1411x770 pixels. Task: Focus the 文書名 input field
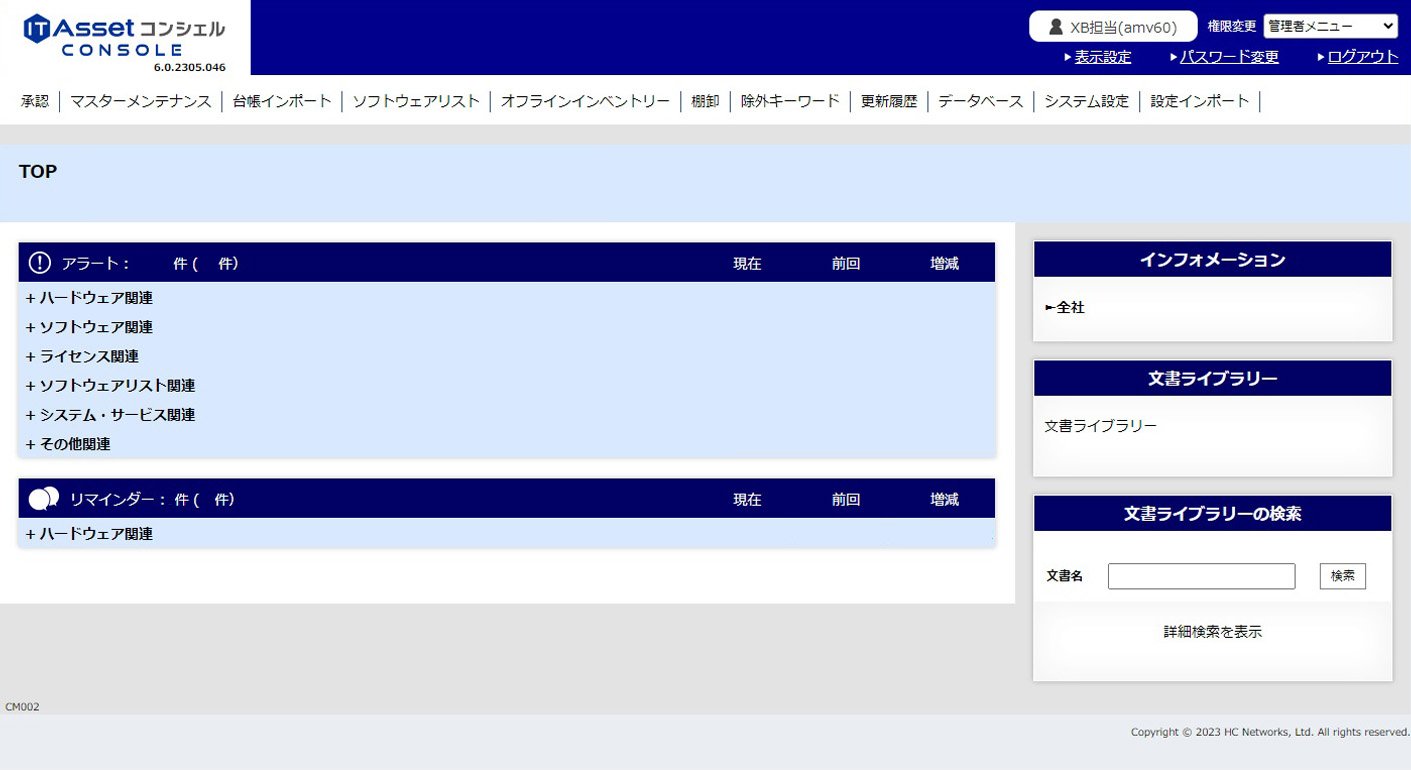point(1201,576)
